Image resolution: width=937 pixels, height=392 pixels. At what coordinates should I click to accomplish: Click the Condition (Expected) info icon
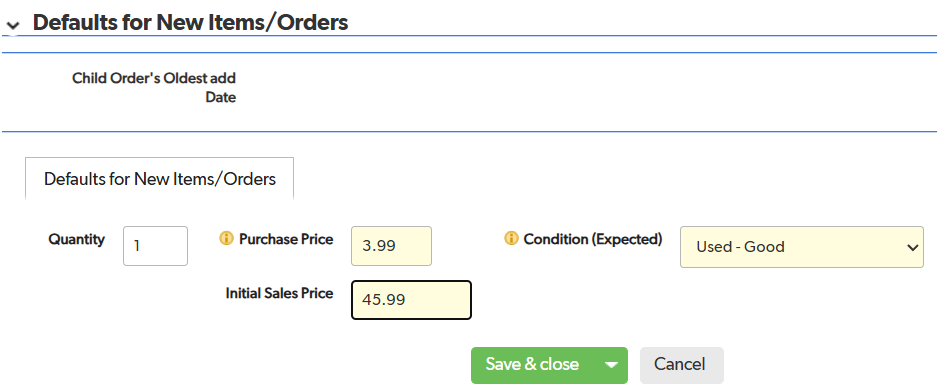coord(511,239)
